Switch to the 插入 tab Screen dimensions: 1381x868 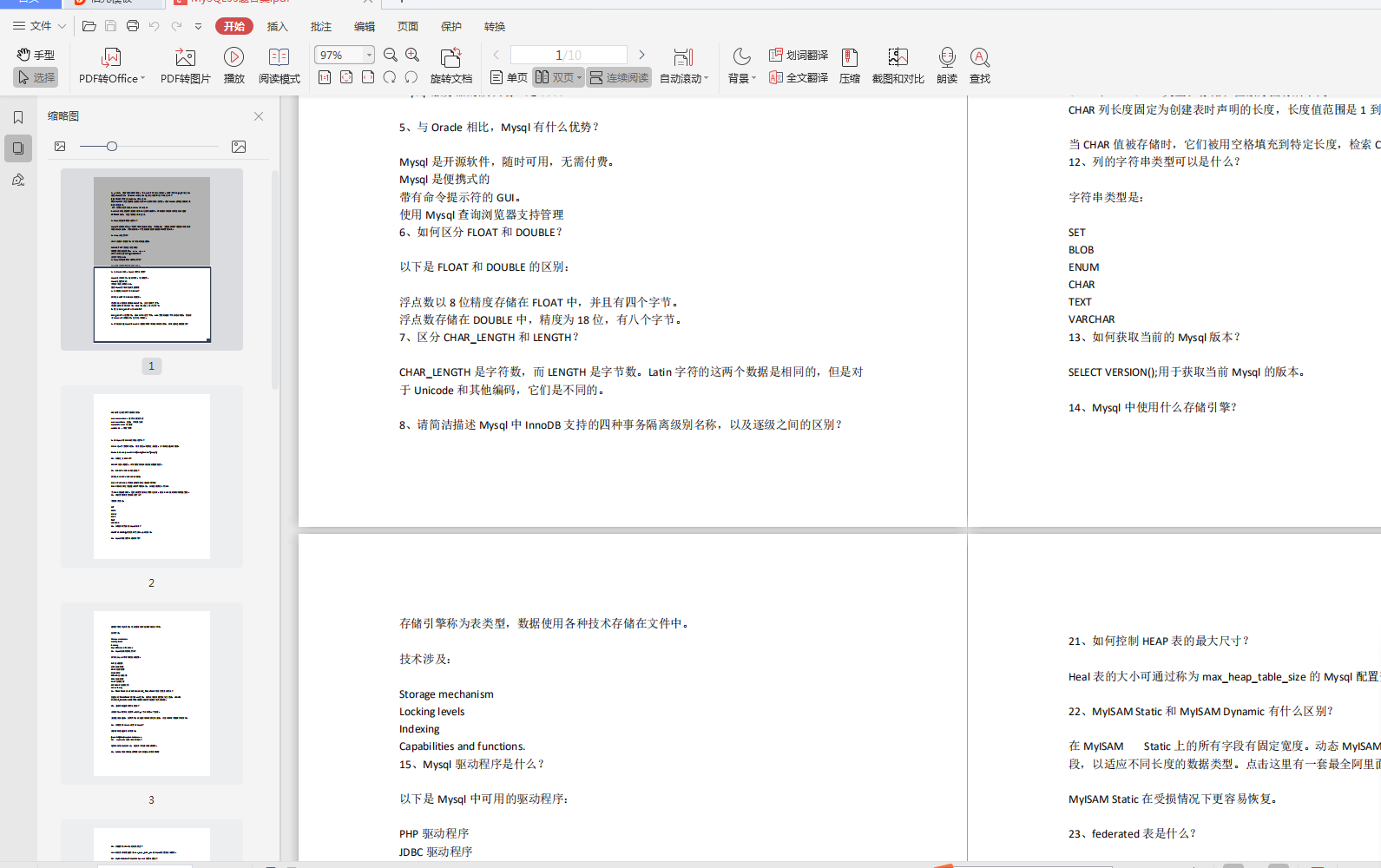pyautogui.click(x=277, y=26)
